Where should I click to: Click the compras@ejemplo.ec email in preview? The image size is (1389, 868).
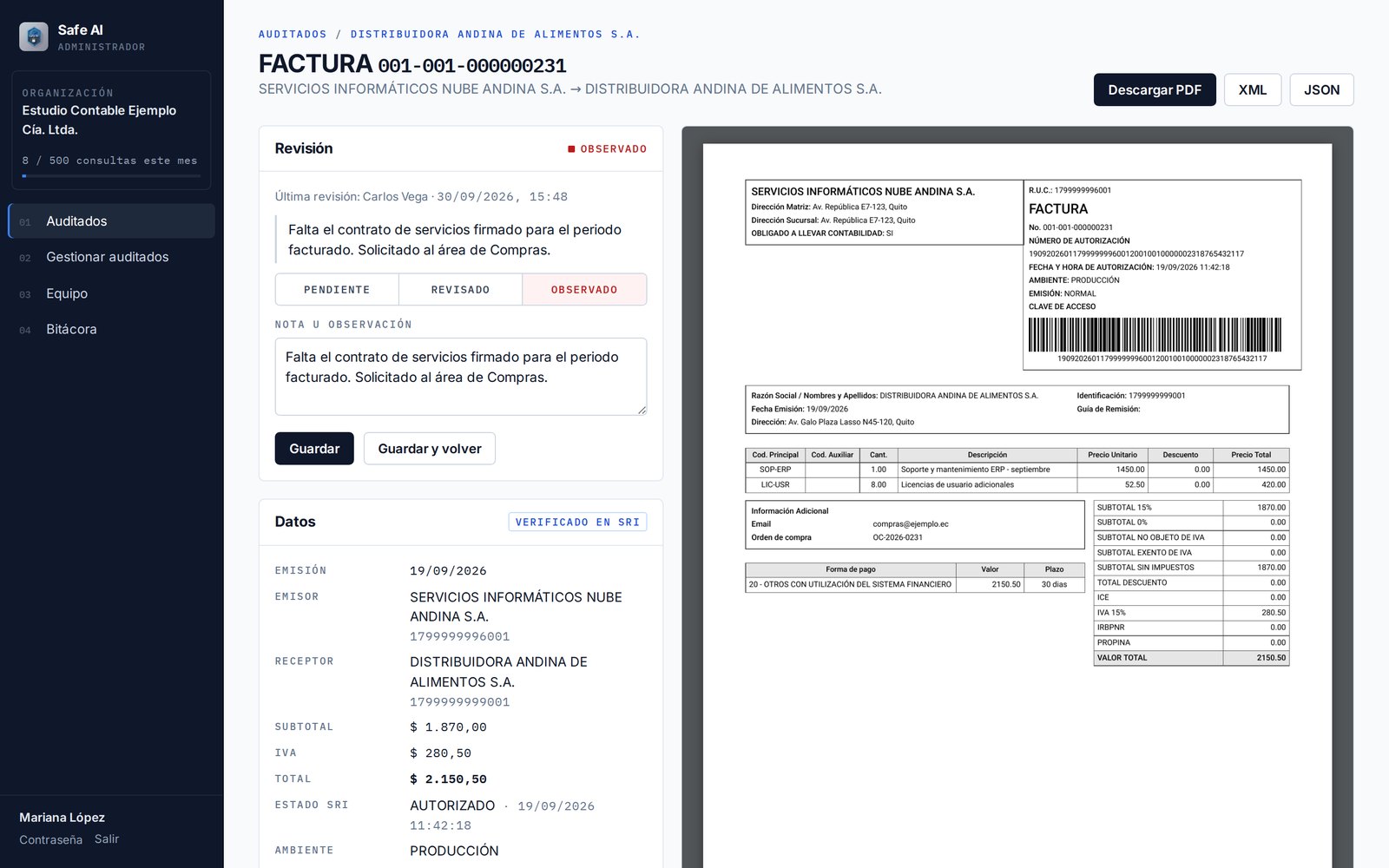pyautogui.click(x=911, y=524)
